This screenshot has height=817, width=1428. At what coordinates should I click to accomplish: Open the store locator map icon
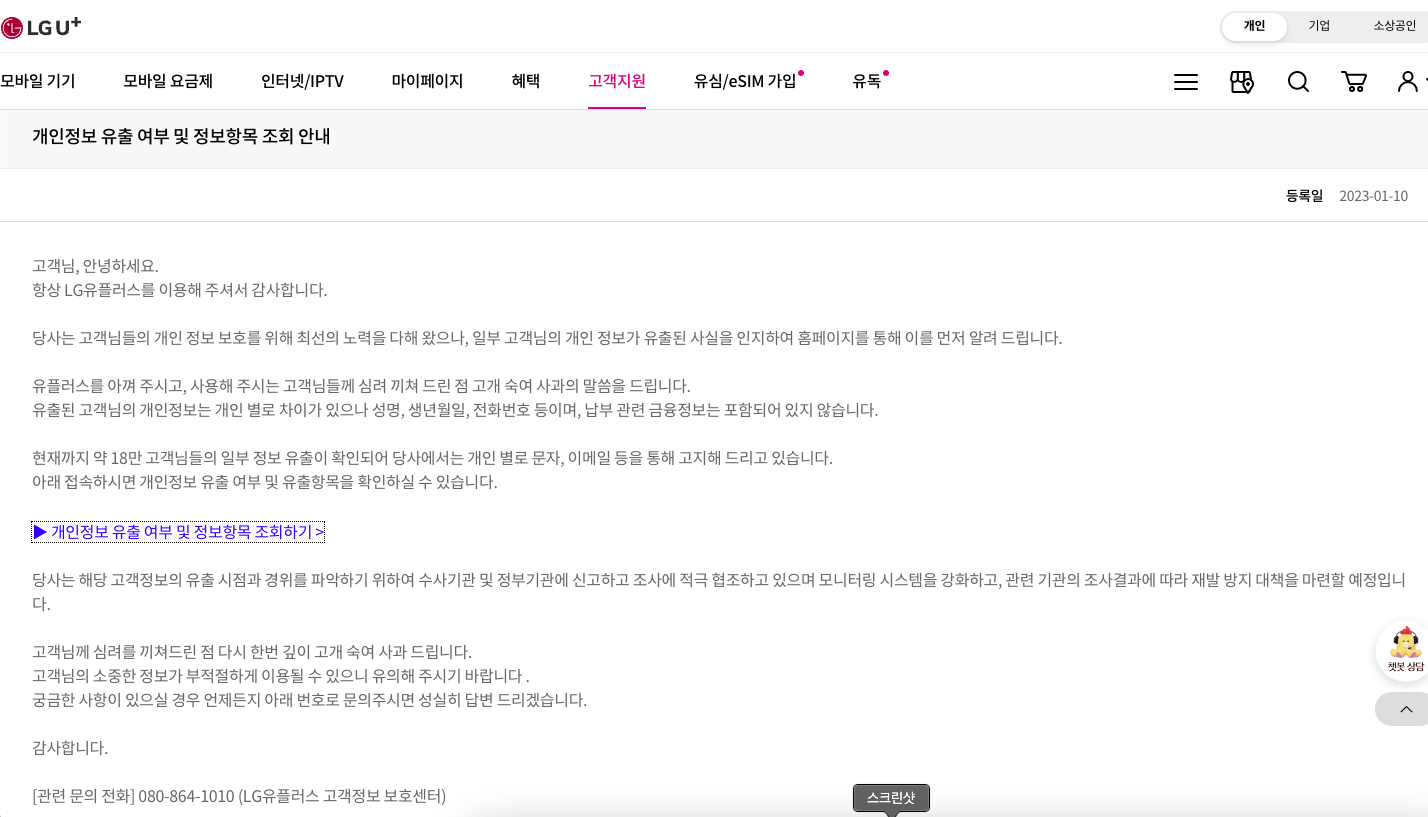(x=1242, y=82)
